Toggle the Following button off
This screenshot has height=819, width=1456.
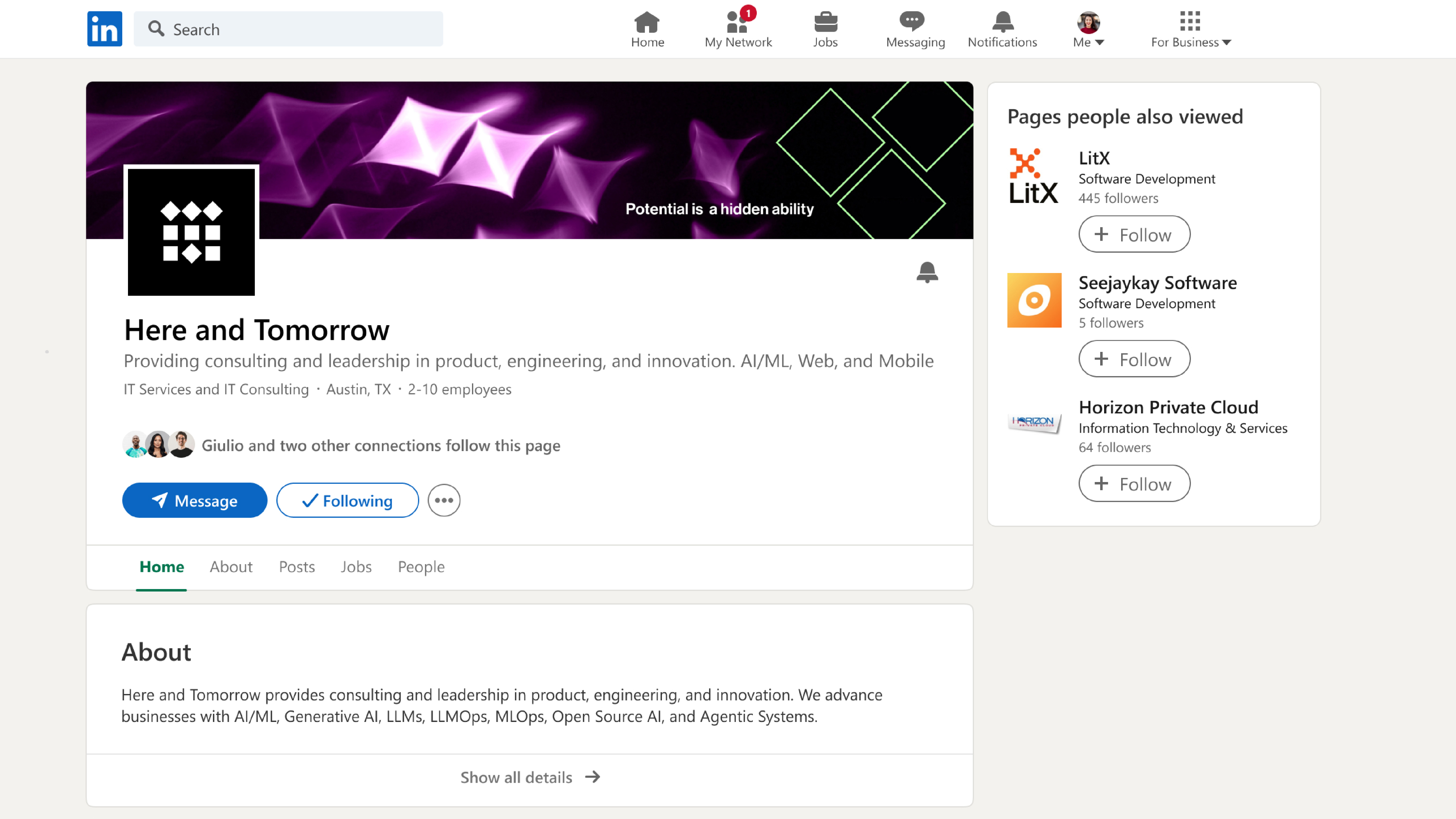347,500
